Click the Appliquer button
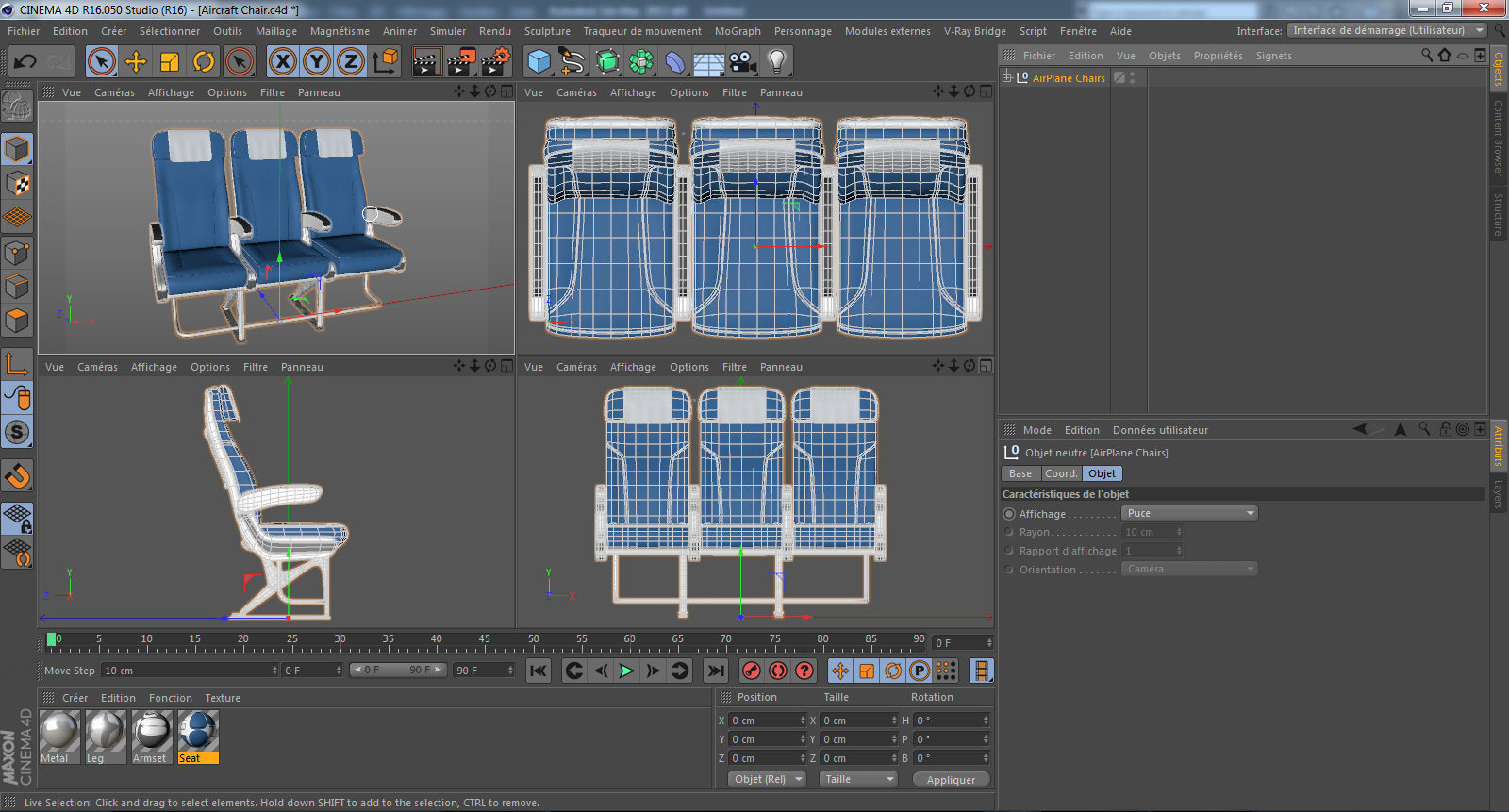The width and height of the screenshot is (1509, 812). (951, 779)
